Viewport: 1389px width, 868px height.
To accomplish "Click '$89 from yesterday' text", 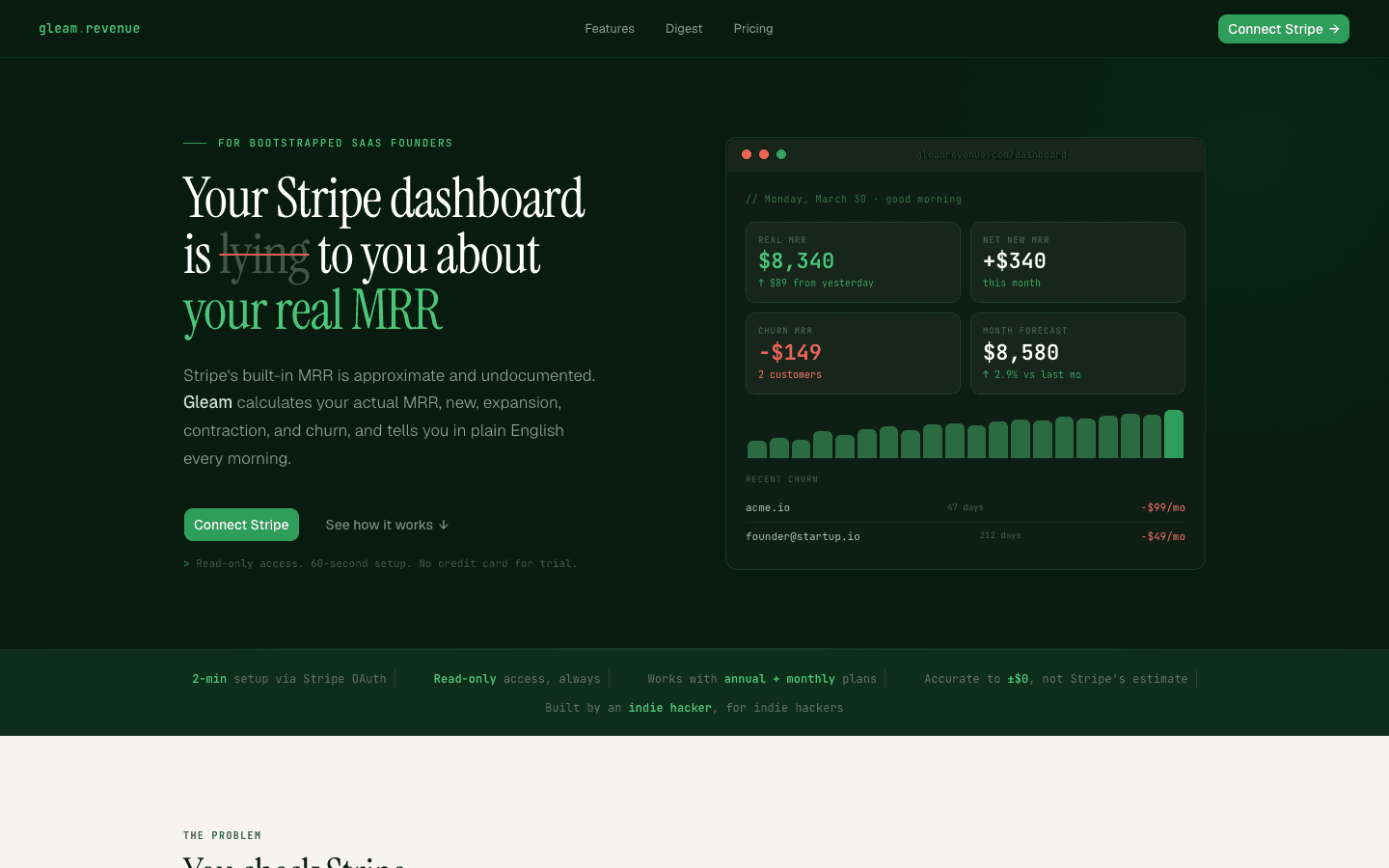I will coord(816,283).
